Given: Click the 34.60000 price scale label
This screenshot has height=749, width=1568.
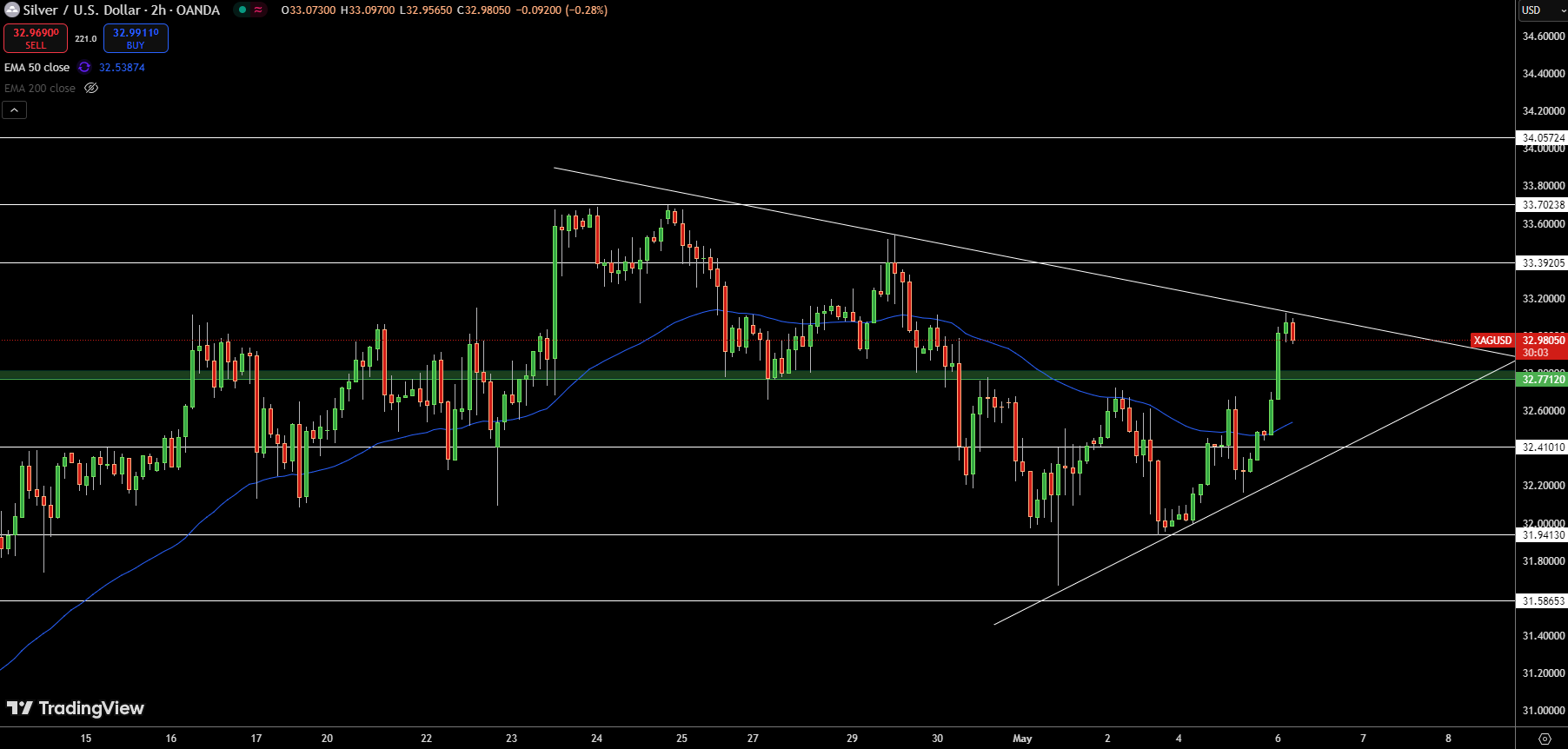Looking at the screenshot, I should 1544,36.
